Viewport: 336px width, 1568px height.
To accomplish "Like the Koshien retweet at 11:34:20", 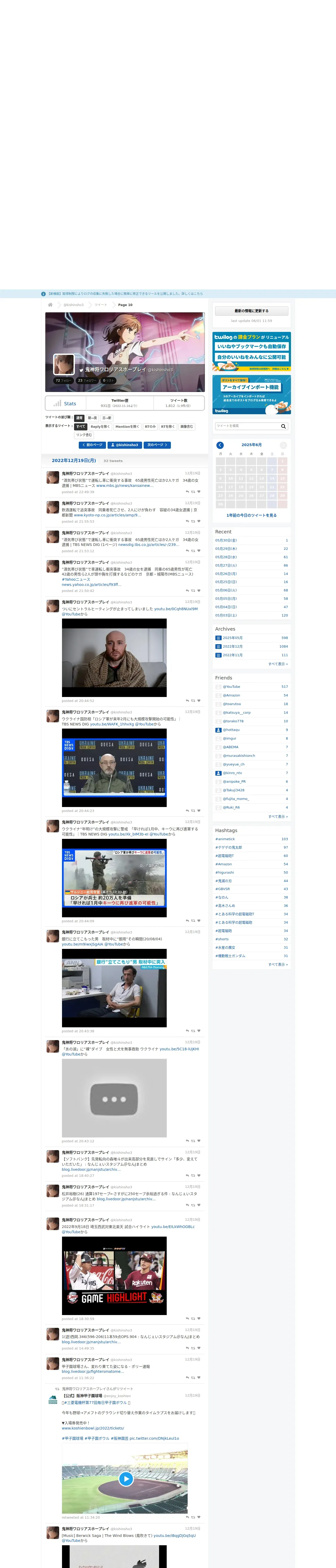I will tap(199, 1517).
